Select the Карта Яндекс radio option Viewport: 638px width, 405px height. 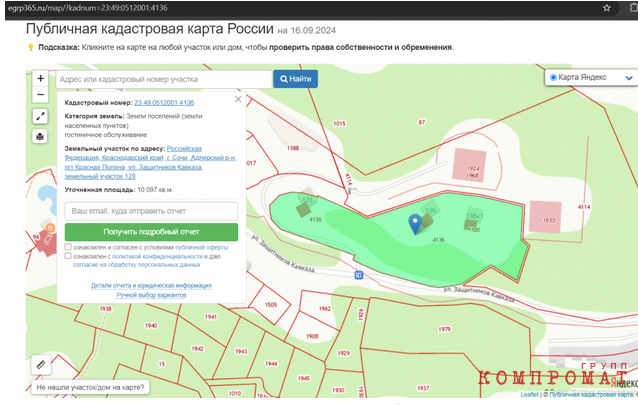point(553,77)
